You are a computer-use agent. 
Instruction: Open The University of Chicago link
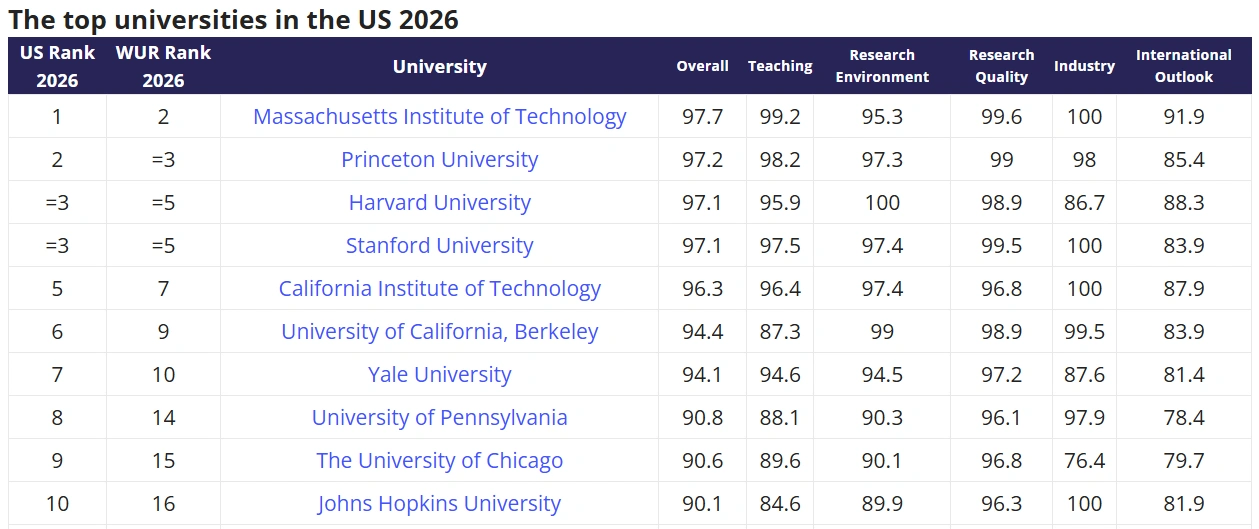(x=439, y=461)
